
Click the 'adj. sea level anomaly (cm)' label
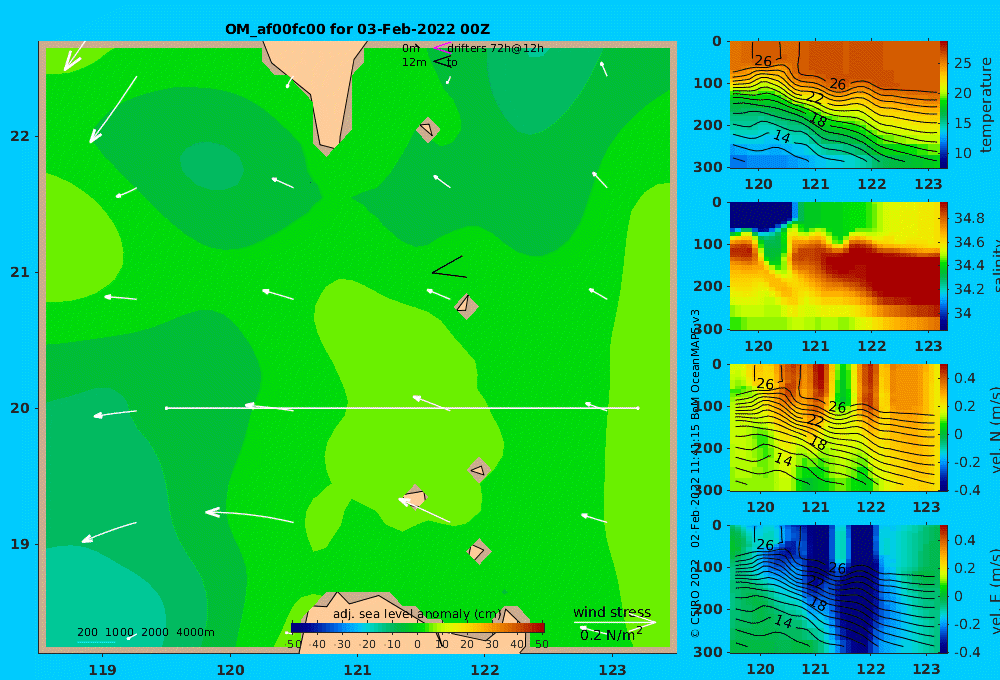418,614
